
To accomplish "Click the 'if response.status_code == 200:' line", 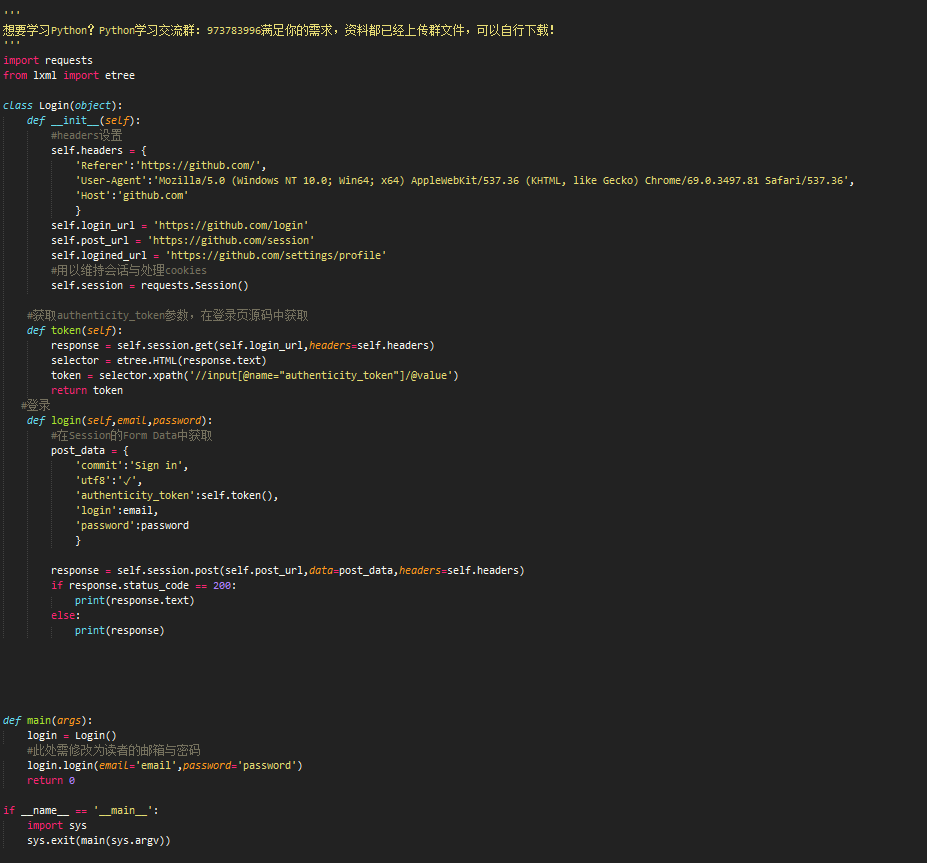I will click(144, 585).
